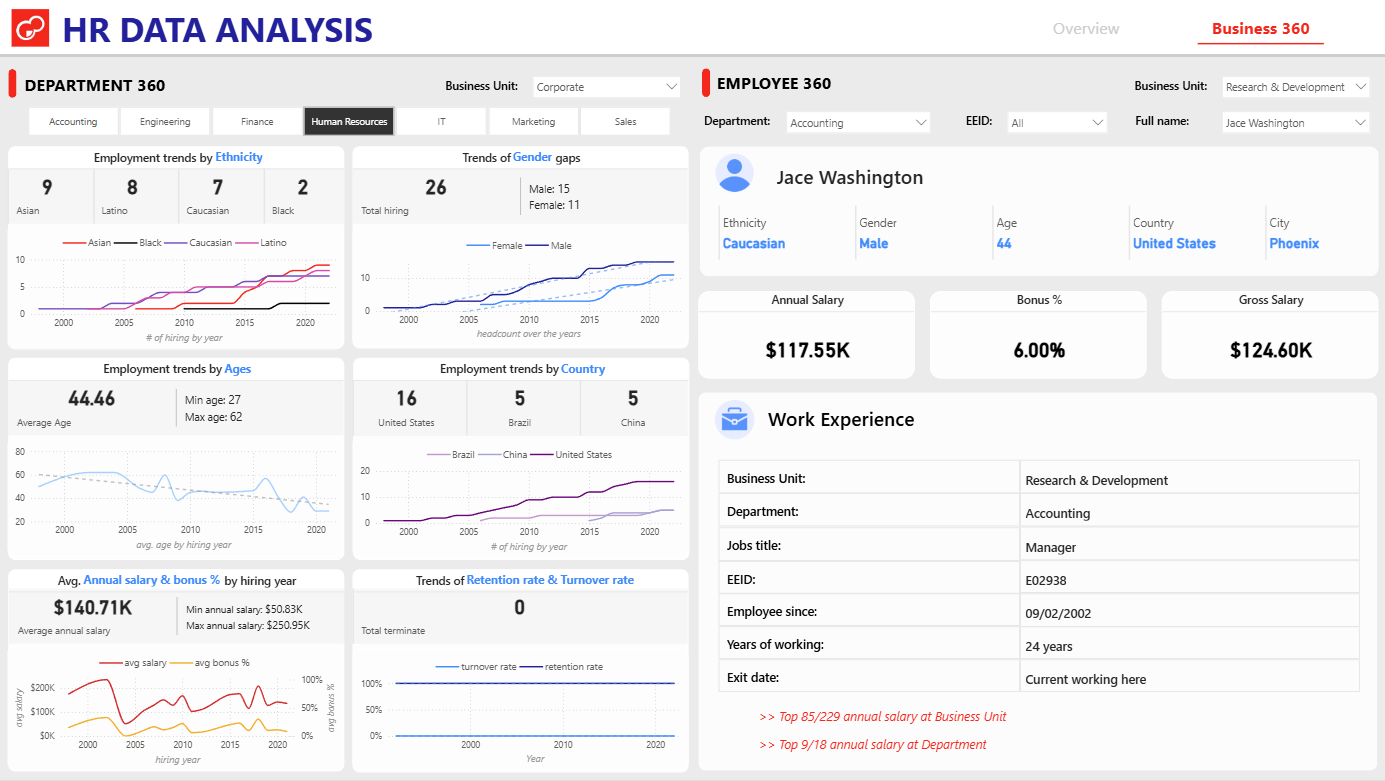This screenshot has width=1385, height=781.
Task: Switch to the Overview tab
Action: (1086, 29)
